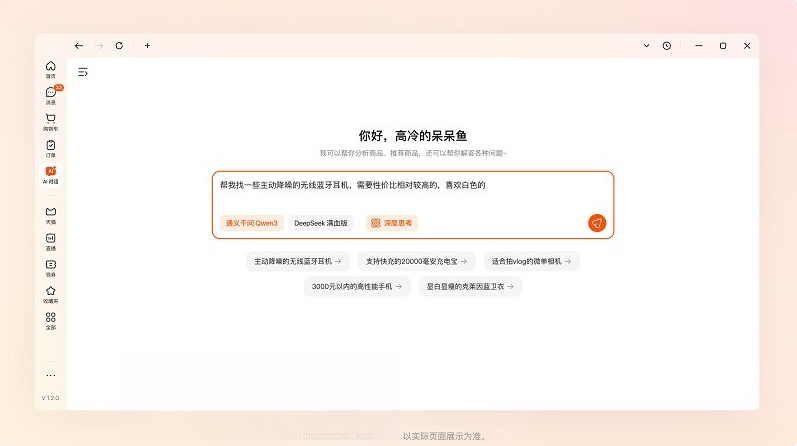Open the 订单 orders icon
Image resolution: width=797 pixels, height=446 pixels.
(x=50, y=148)
